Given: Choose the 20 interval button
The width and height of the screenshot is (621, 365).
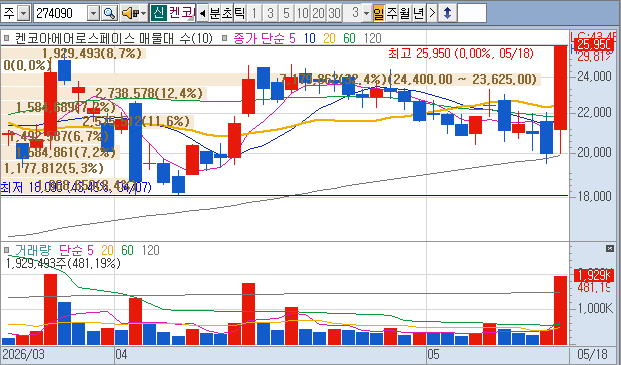Looking at the screenshot, I should coord(318,13).
